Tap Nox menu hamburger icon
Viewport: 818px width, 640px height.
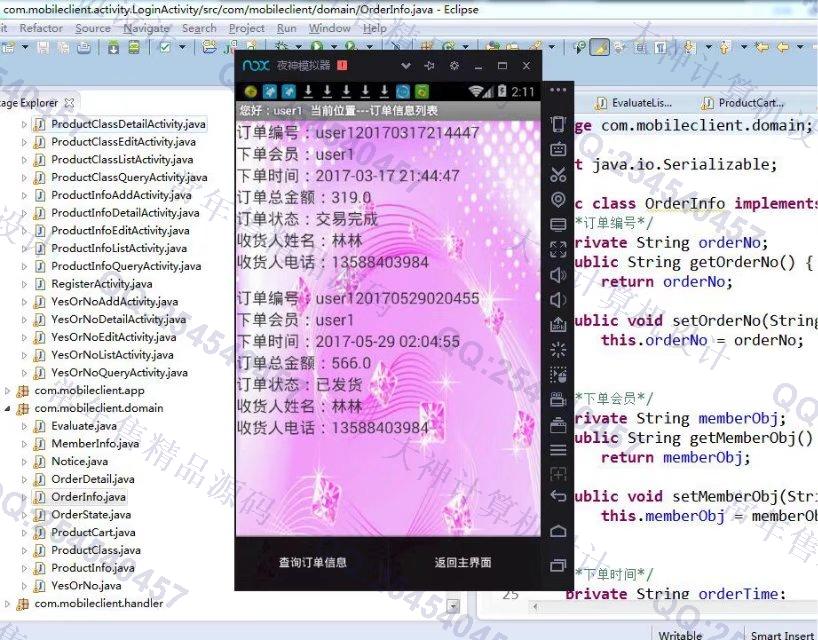[558, 450]
